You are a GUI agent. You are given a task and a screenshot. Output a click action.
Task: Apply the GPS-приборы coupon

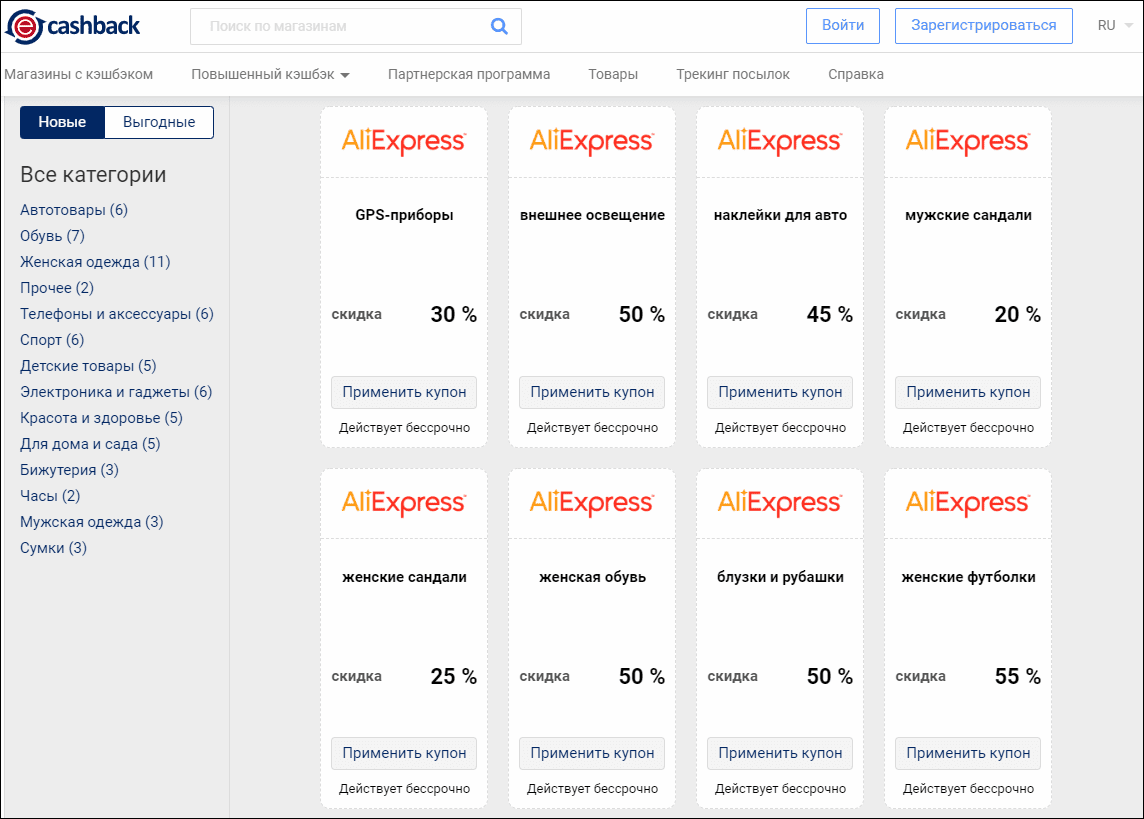[x=404, y=392]
